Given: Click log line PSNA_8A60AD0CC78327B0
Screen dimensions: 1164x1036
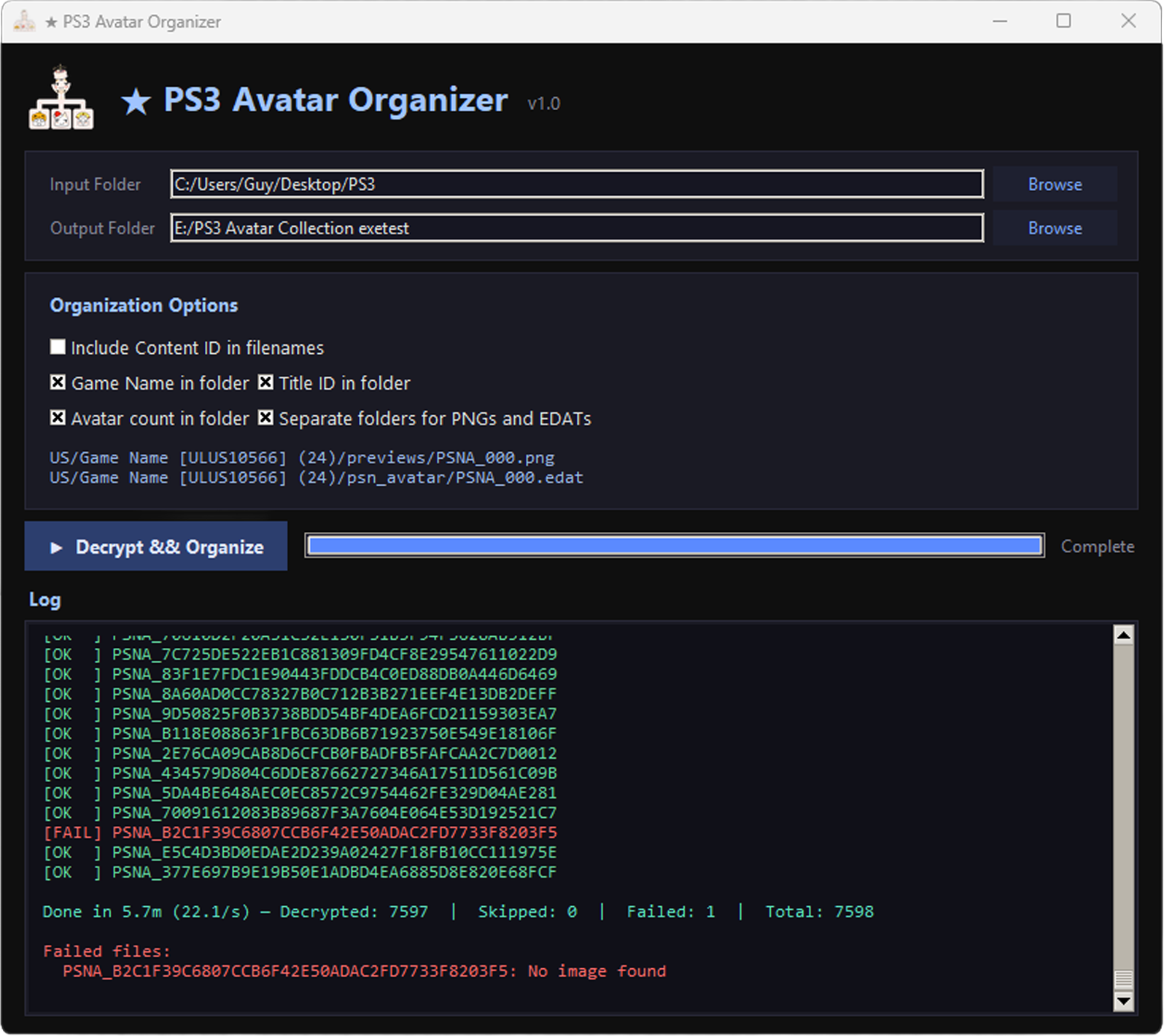Looking at the screenshot, I should point(300,693).
